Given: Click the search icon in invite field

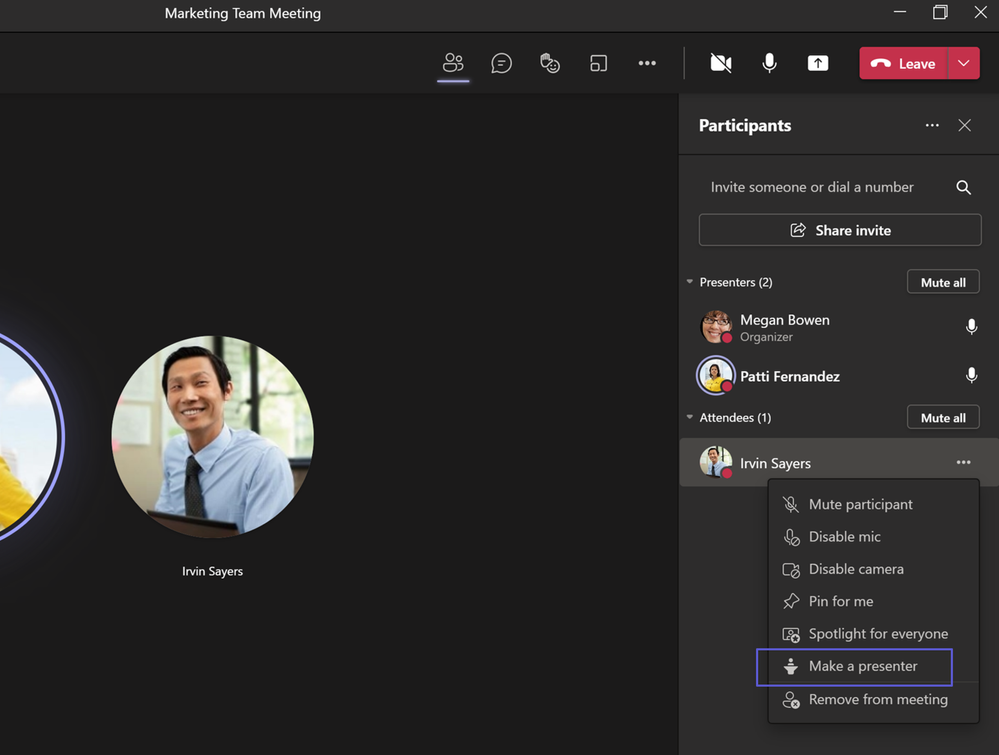Looking at the screenshot, I should click(963, 187).
